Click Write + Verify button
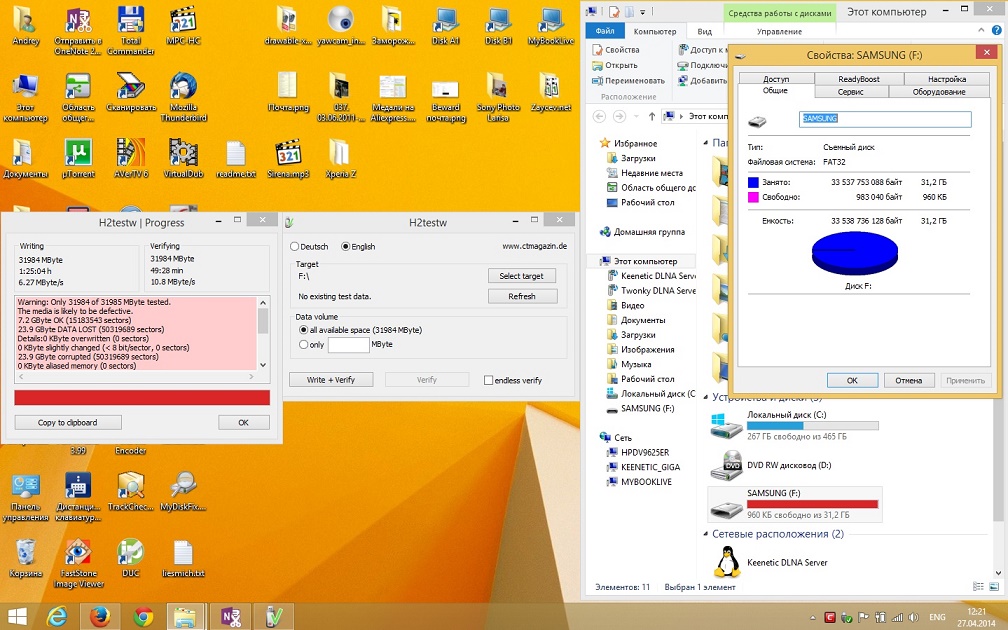Viewport: 1008px width, 630px height. pyautogui.click(x=331, y=380)
